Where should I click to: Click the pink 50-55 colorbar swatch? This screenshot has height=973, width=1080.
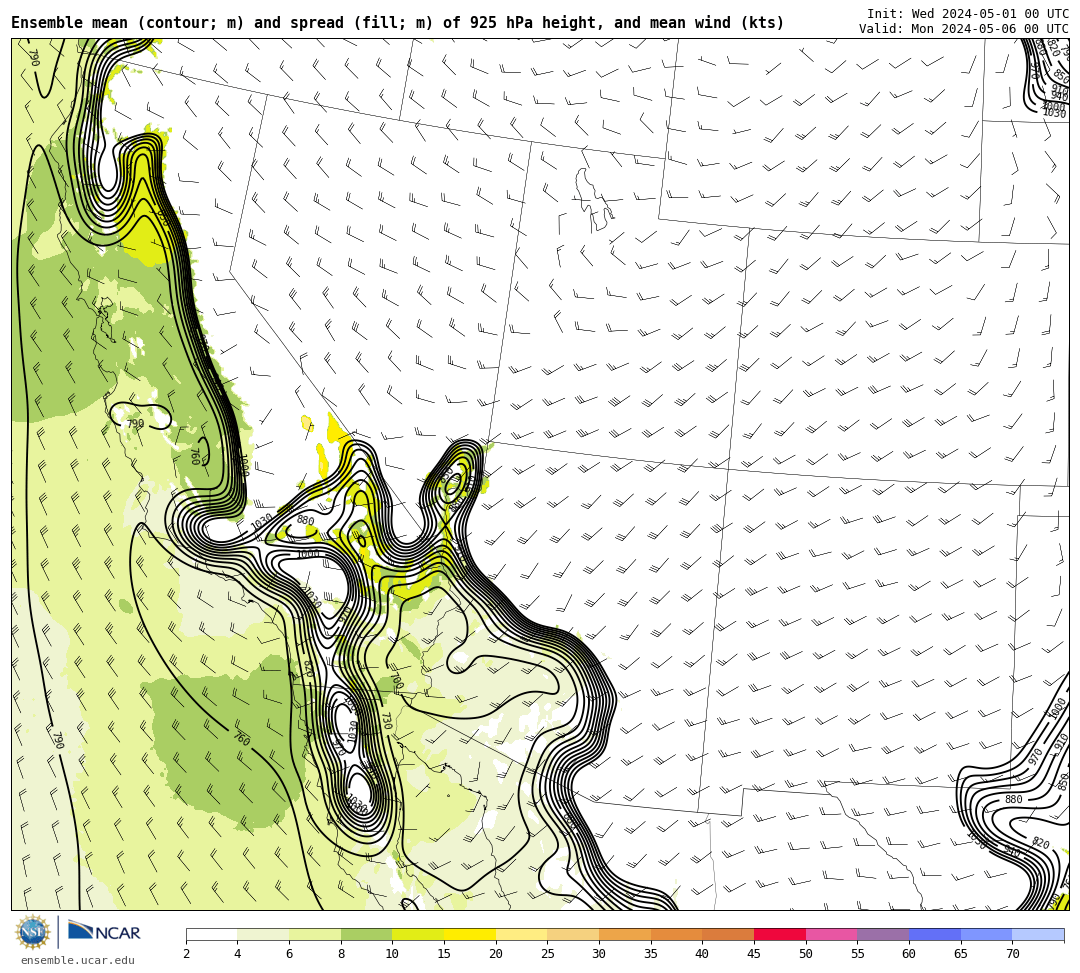(831, 934)
